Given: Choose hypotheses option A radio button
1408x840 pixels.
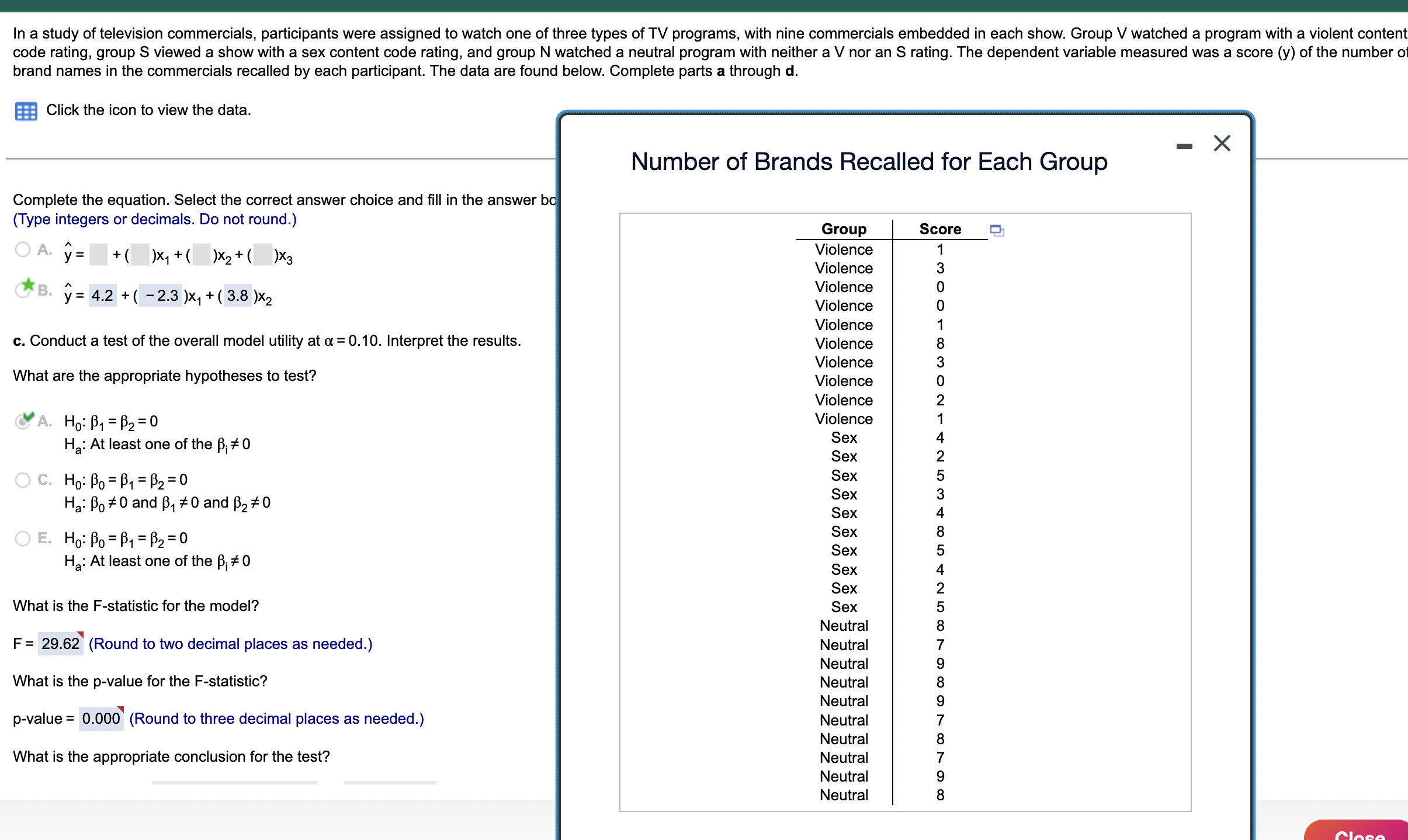Looking at the screenshot, I should [23, 421].
